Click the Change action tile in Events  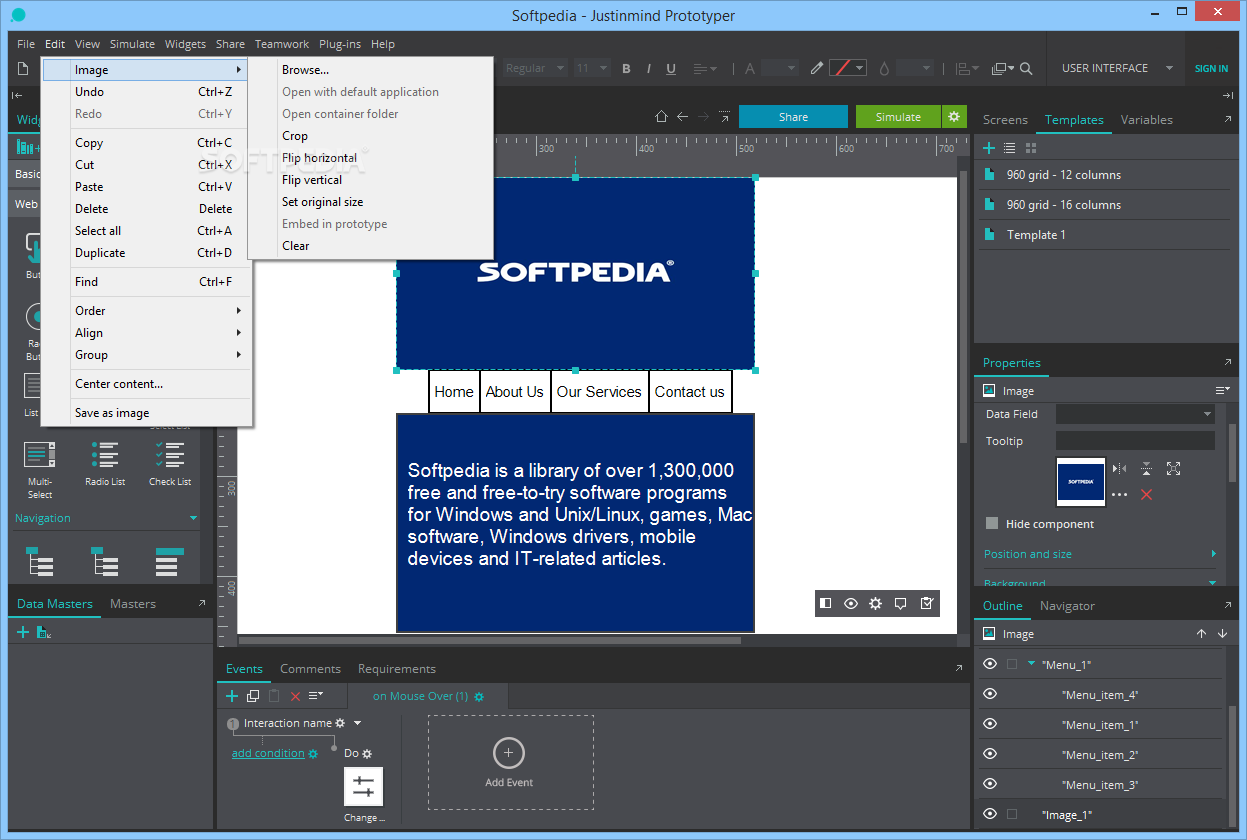click(x=363, y=787)
